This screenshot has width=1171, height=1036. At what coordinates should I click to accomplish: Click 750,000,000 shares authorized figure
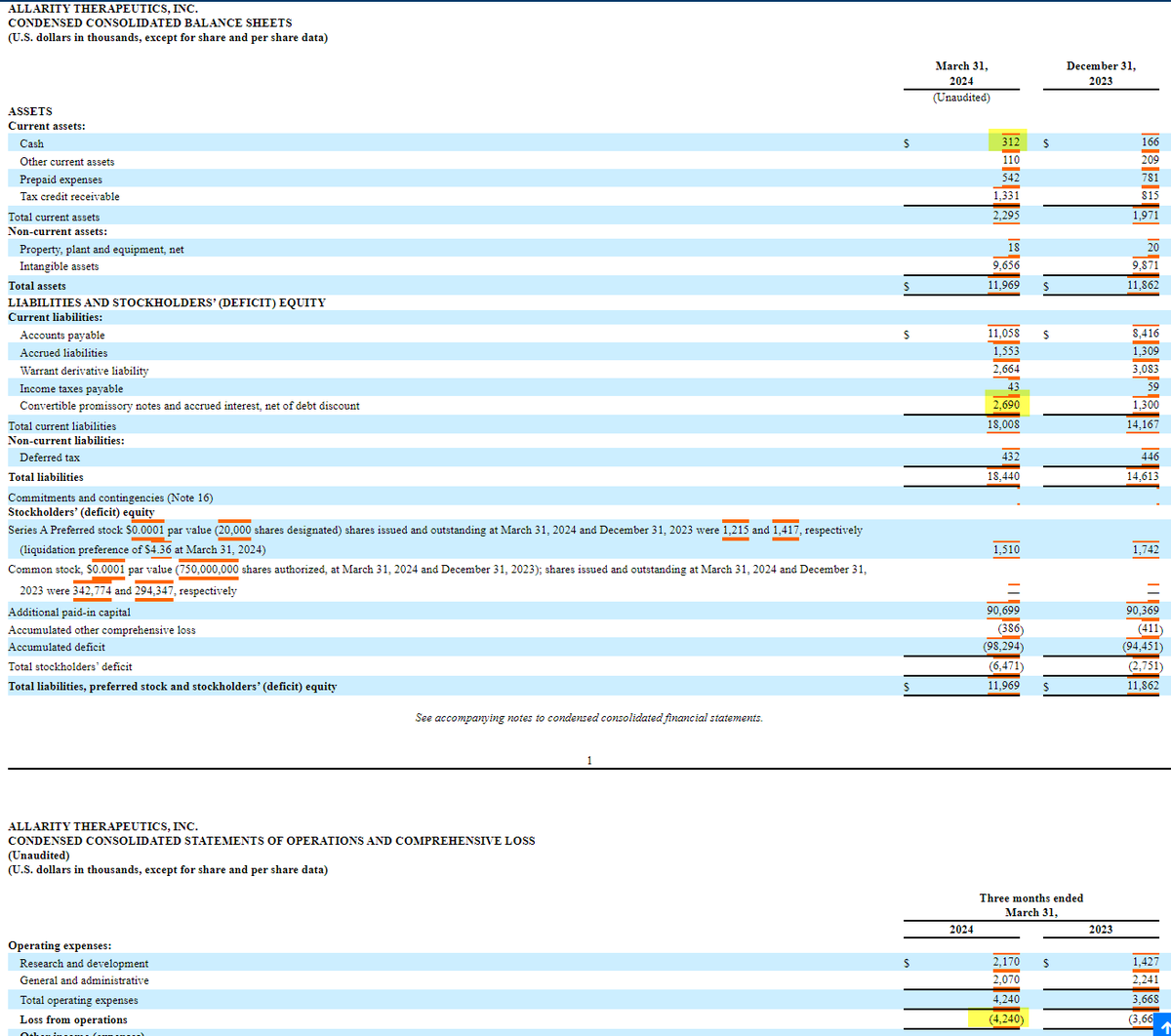(x=209, y=569)
